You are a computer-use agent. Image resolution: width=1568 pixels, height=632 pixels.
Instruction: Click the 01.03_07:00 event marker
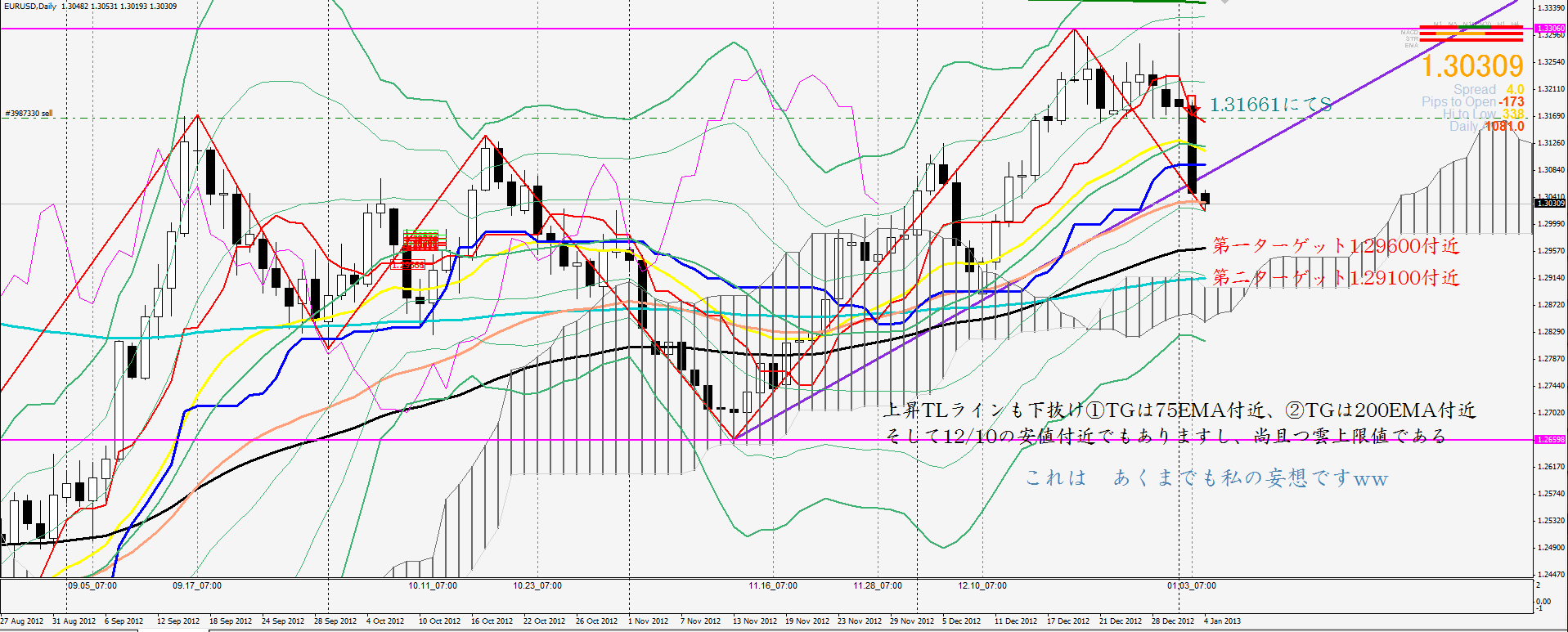tap(1191, 585)
